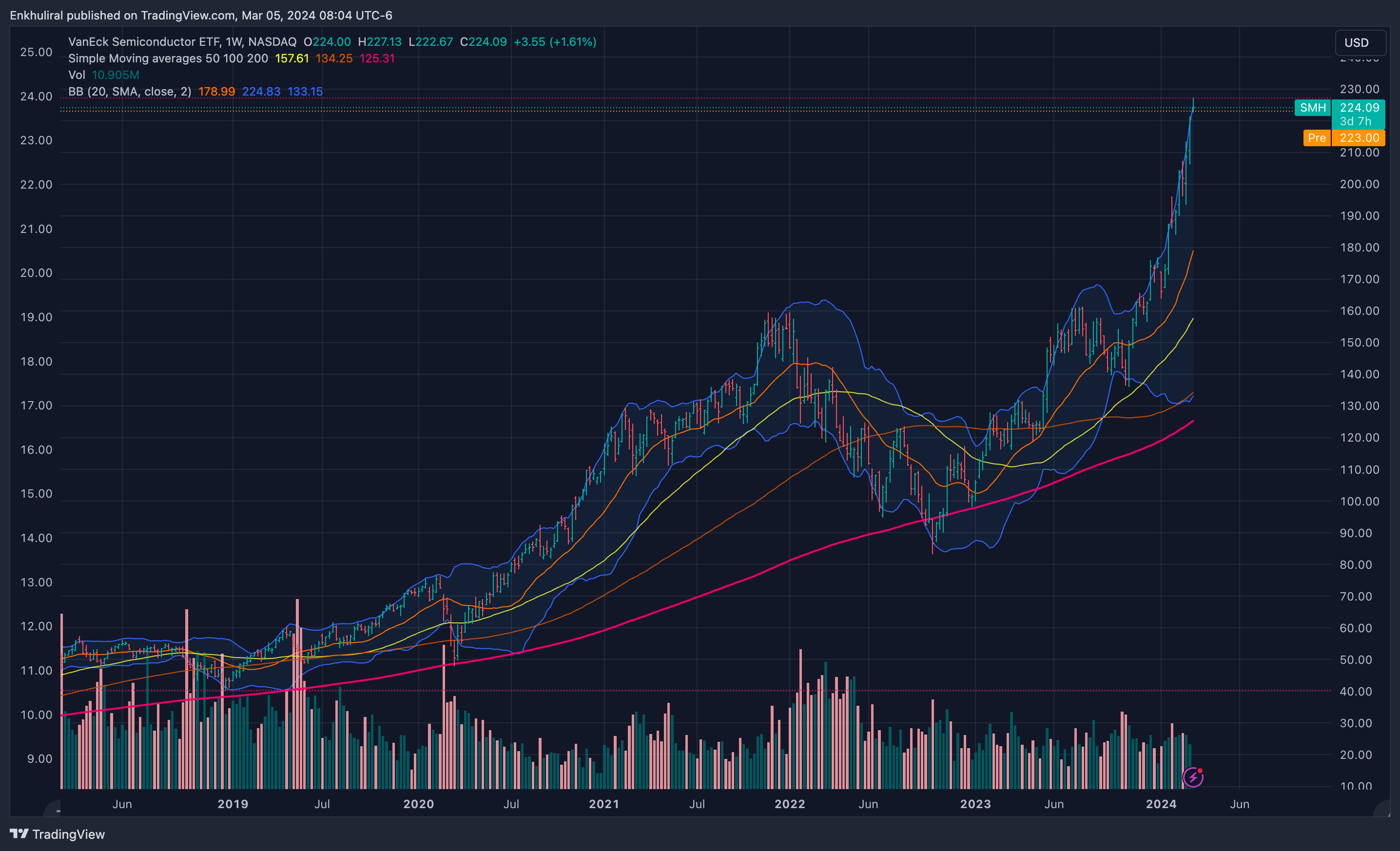Image resolution: width=1400 pixels, height=851 pixels.
Task: Expand the Simple Moving averages 50 100 200 legend
Action: pyautogui.click(x=168, y=58)
